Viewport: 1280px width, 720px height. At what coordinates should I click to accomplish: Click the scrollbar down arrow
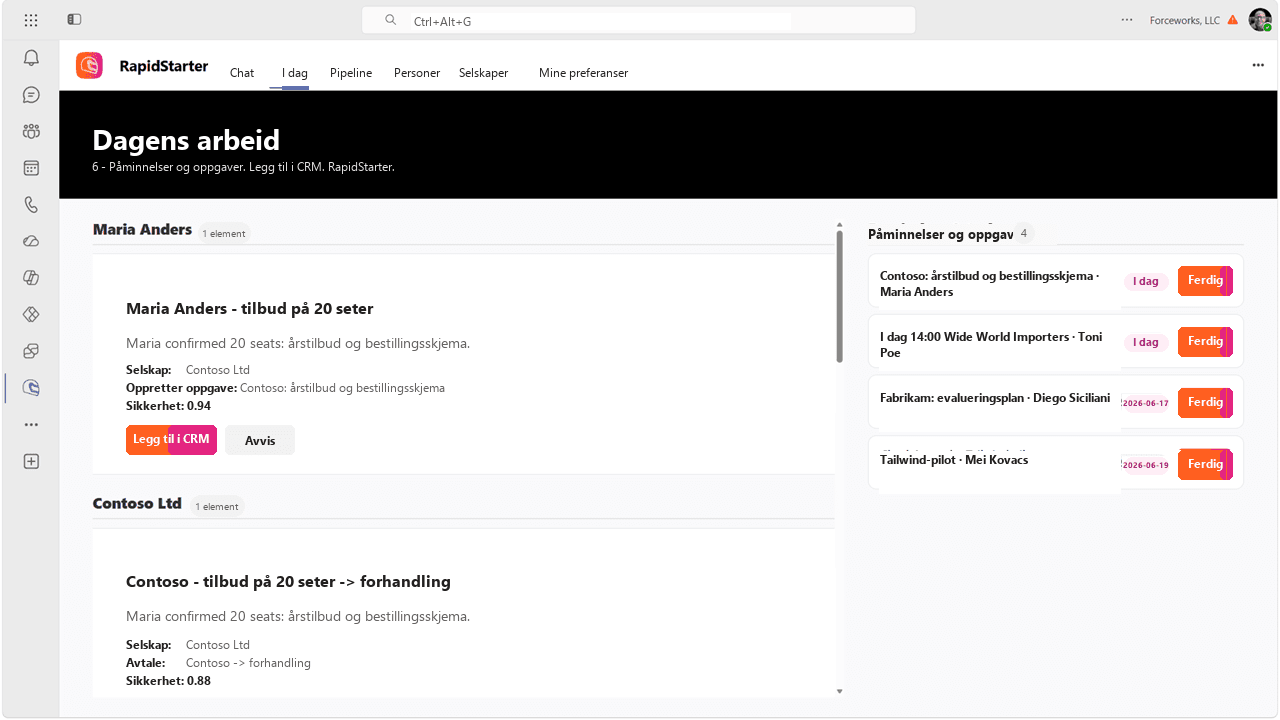(839, 691)
